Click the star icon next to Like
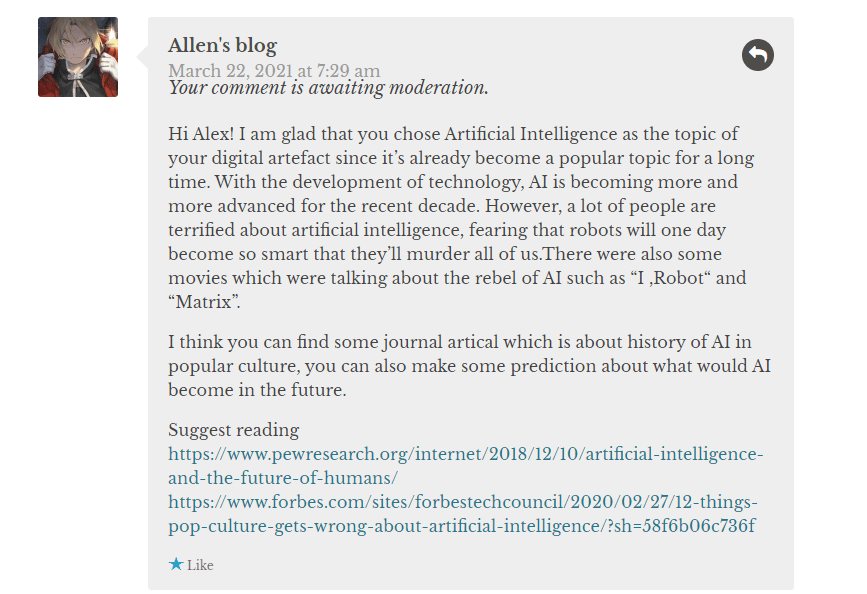867x594 pixels. click(176, 565)
